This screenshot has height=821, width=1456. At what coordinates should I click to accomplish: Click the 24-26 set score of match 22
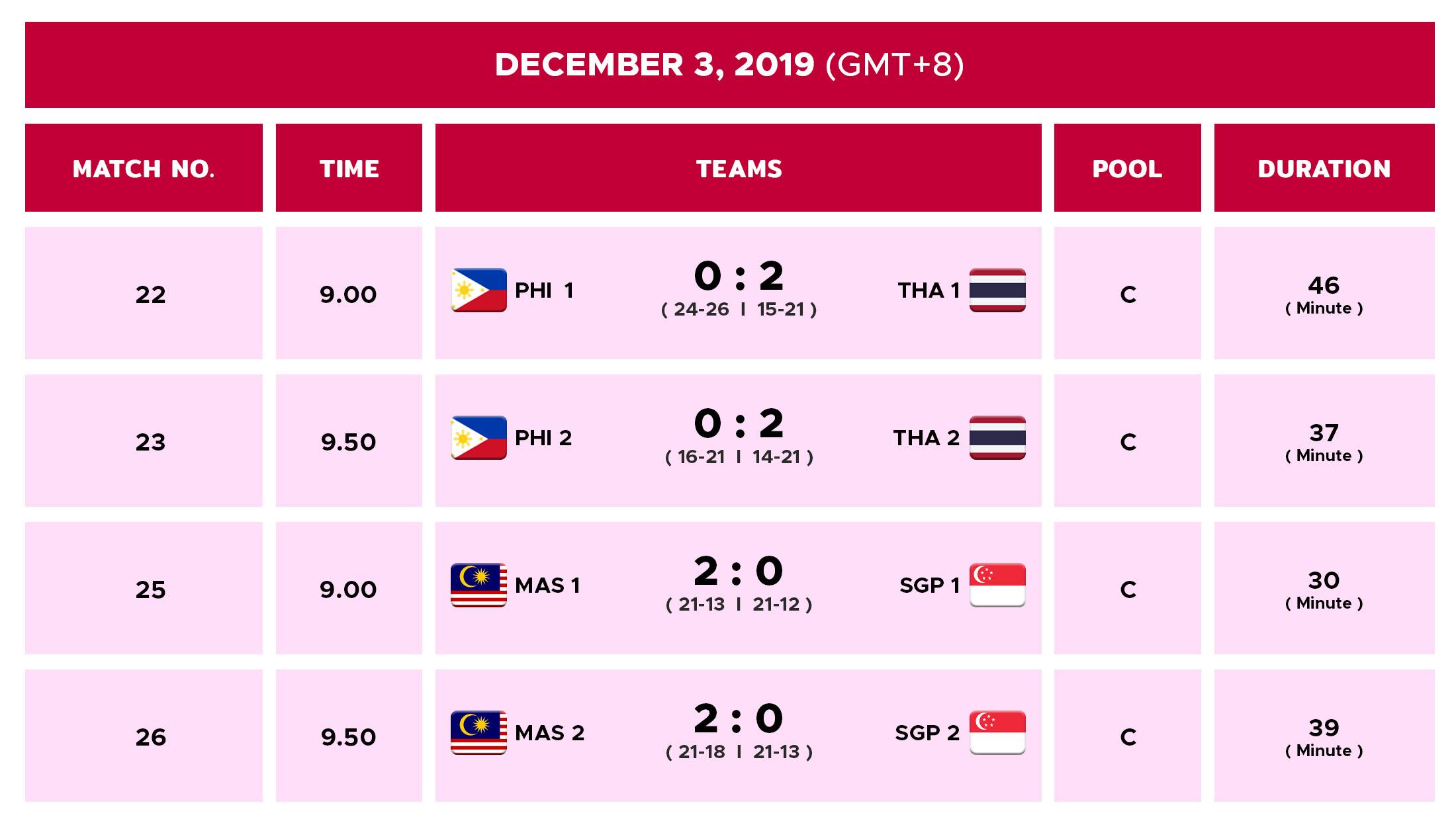tap(701, 309)
